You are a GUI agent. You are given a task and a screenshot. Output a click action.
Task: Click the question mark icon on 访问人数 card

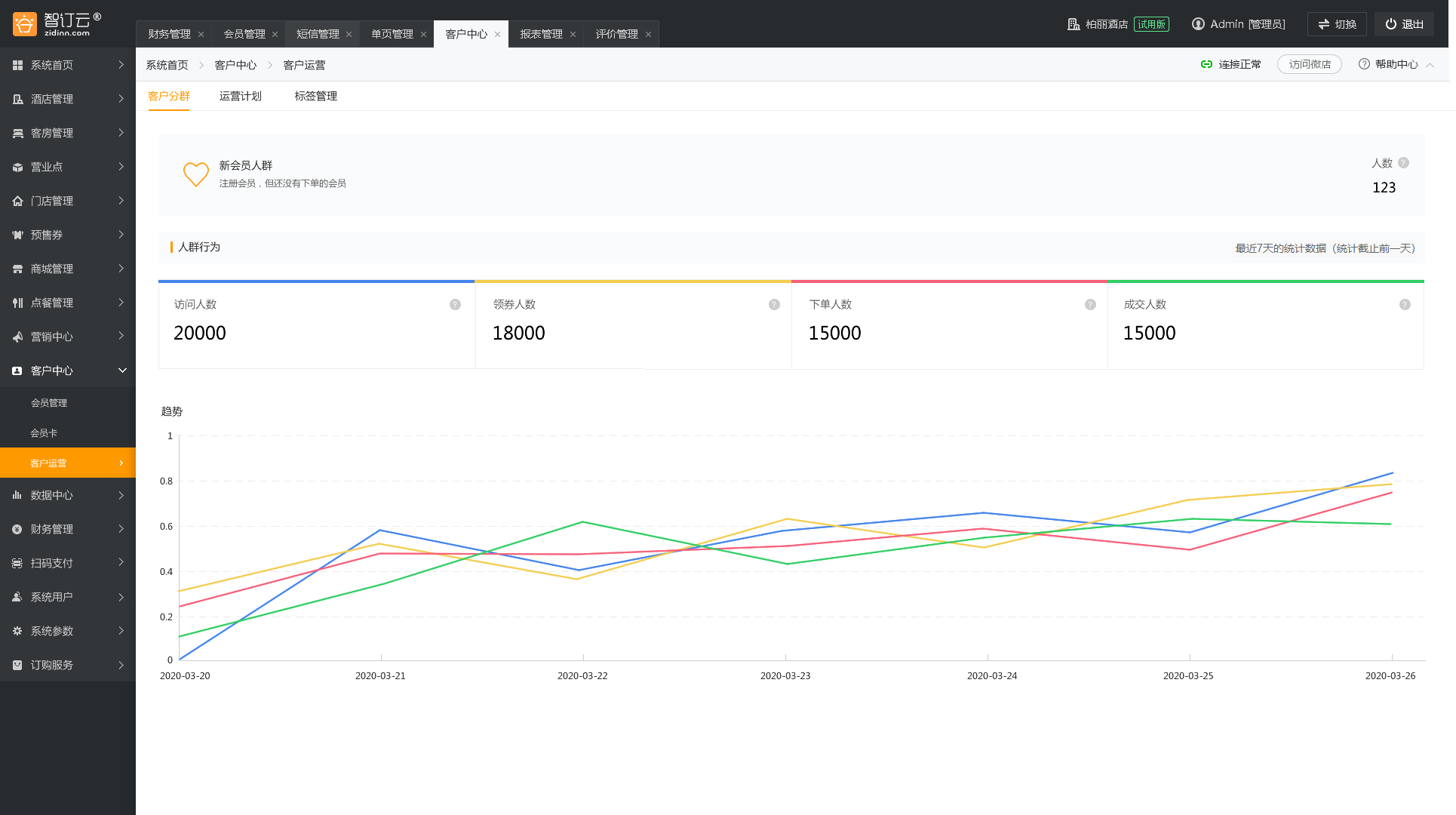[x=455, y=305]
